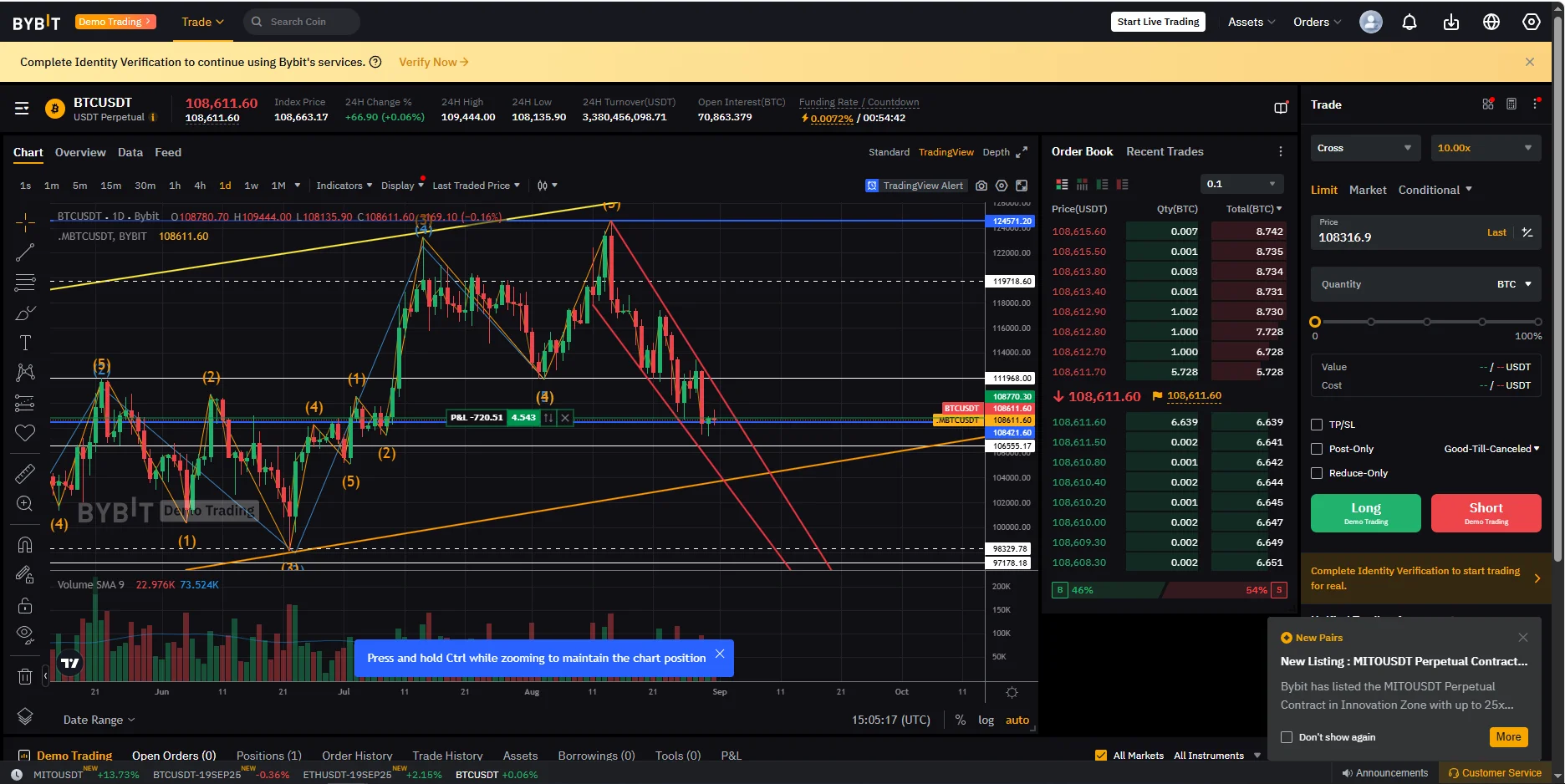Switch to the Recent Trades tab
The height and width of the screenshot is (784, 1565).
1165,151
